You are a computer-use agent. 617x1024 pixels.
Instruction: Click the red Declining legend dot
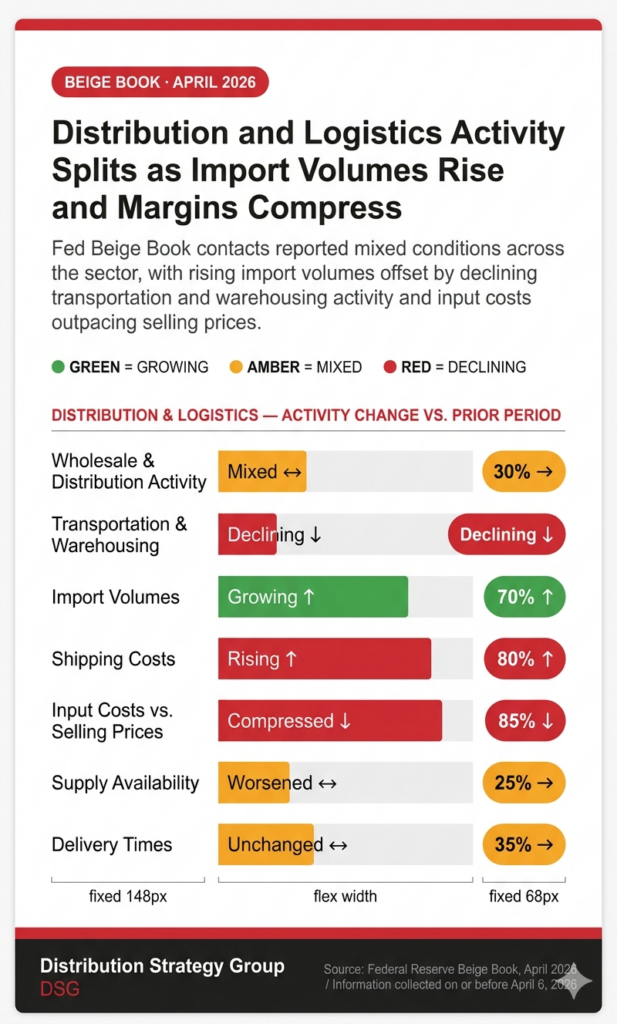coord(389,367)
